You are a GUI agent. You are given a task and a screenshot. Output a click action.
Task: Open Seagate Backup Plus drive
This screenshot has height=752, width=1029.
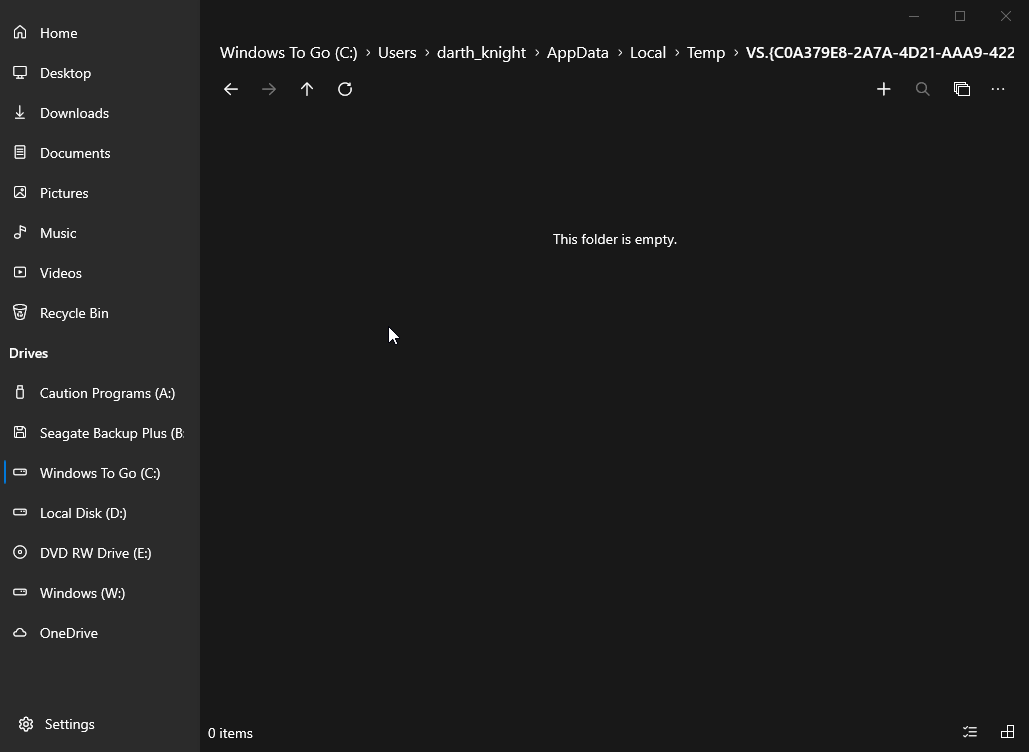click(100, 433)
